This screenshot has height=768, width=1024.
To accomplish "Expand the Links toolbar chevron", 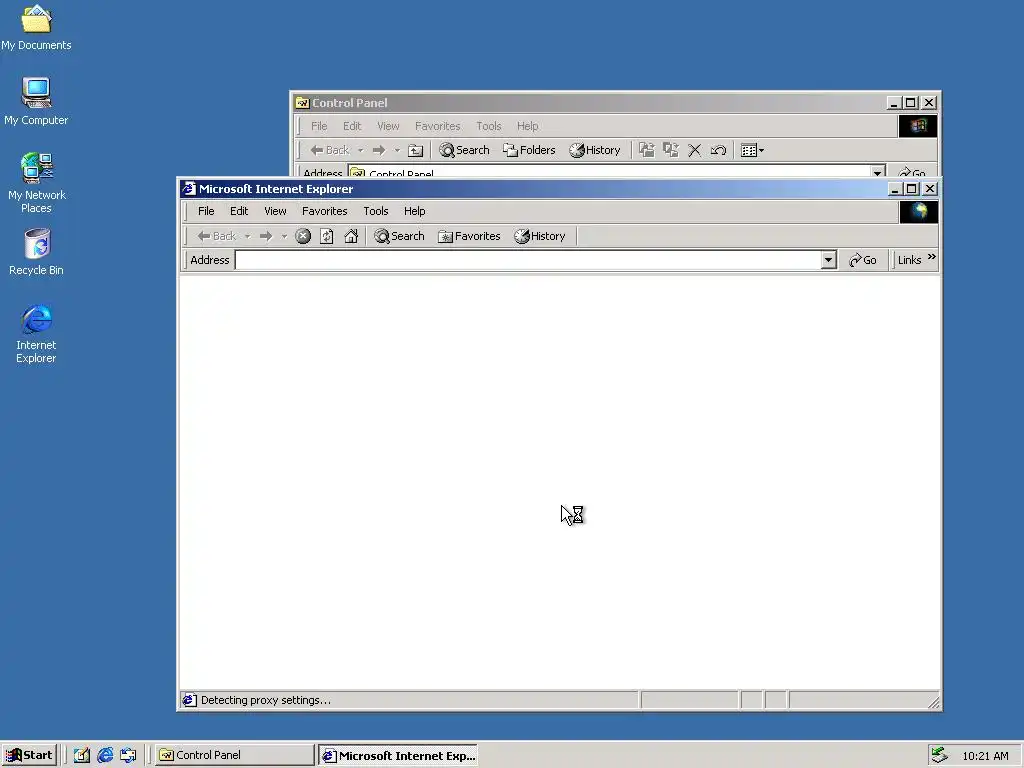I will (x=932, y=257).
